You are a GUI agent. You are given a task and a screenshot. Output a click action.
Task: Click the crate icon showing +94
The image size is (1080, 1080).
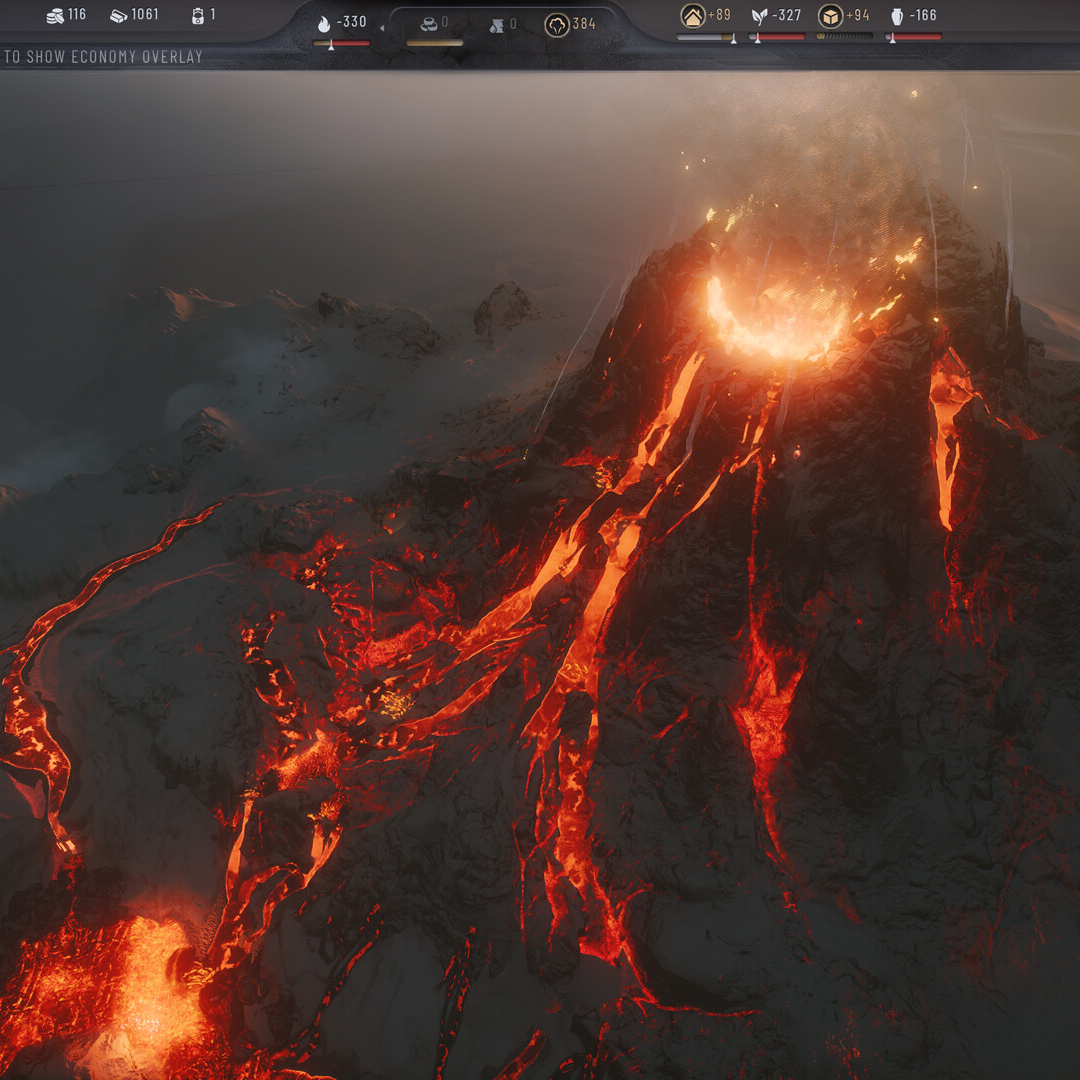830,15
